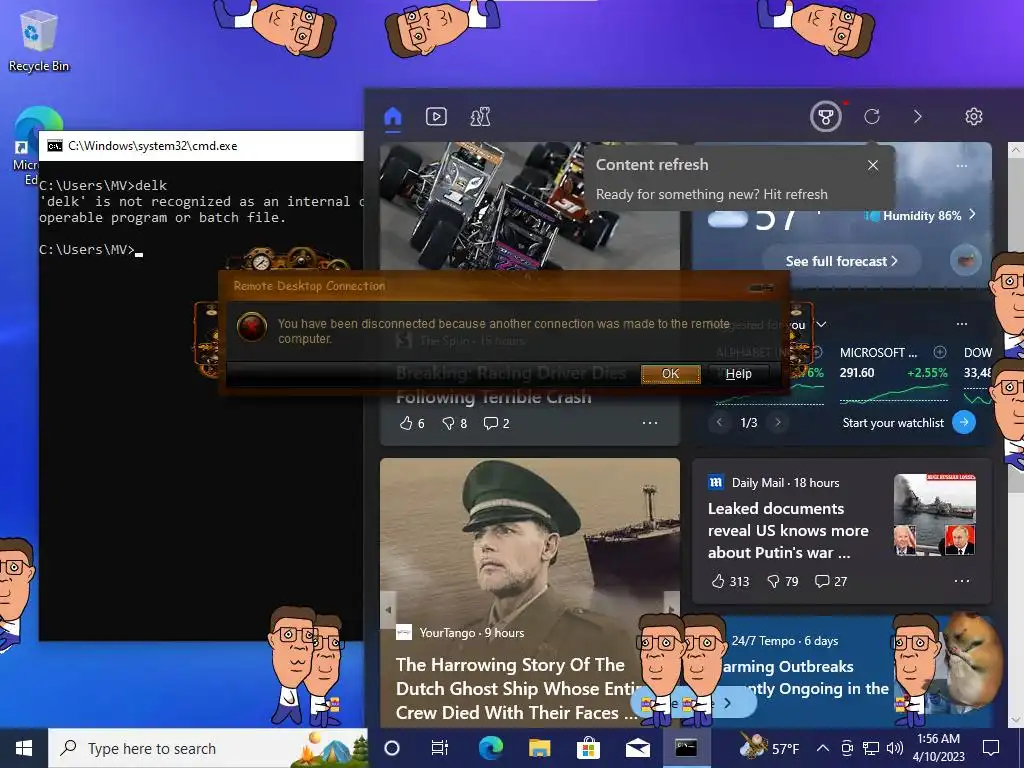
Task: Open the Play games tab in widgets
Action: coord(480,117)
